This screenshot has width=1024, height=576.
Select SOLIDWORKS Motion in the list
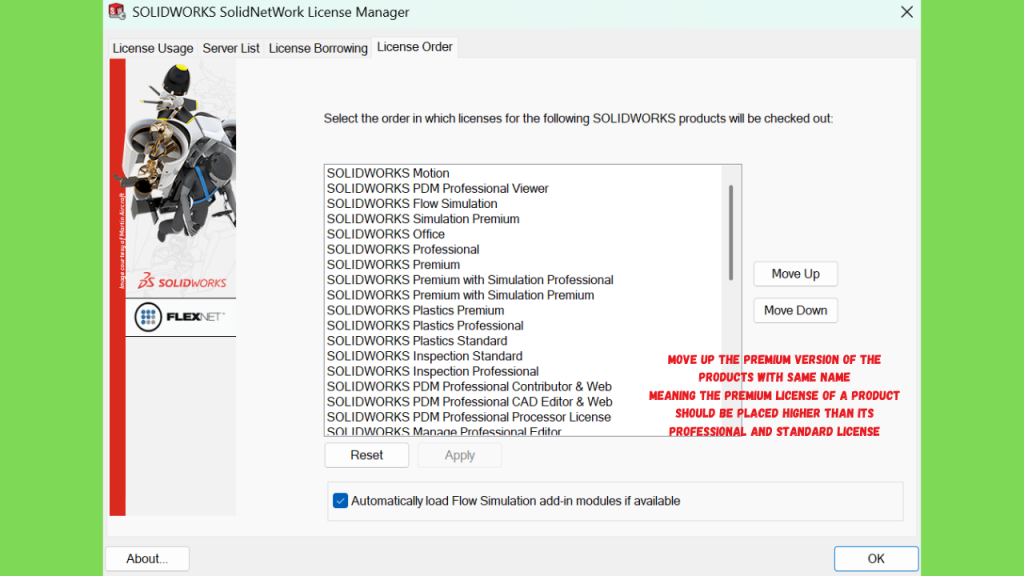pos(523,173)
